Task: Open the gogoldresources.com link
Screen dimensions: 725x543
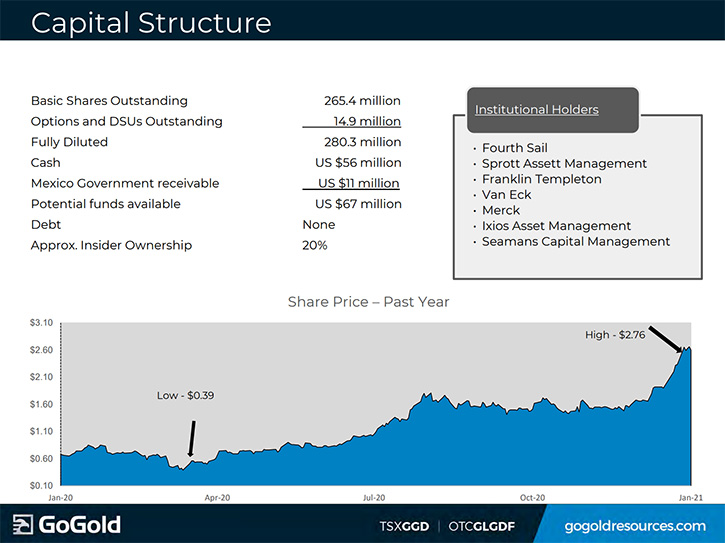Action: [x=635, y=526]
